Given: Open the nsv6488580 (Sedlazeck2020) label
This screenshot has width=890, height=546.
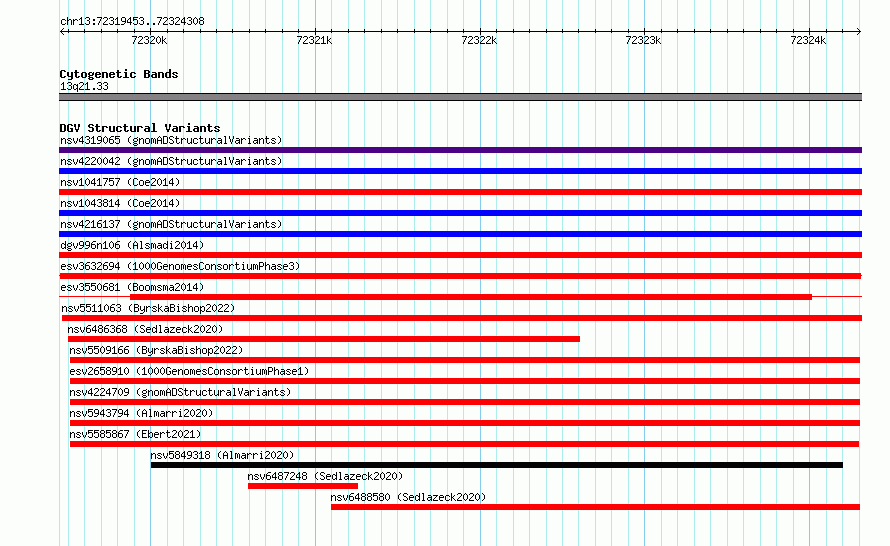Looking at the screenshot, I should click(408, 497).
